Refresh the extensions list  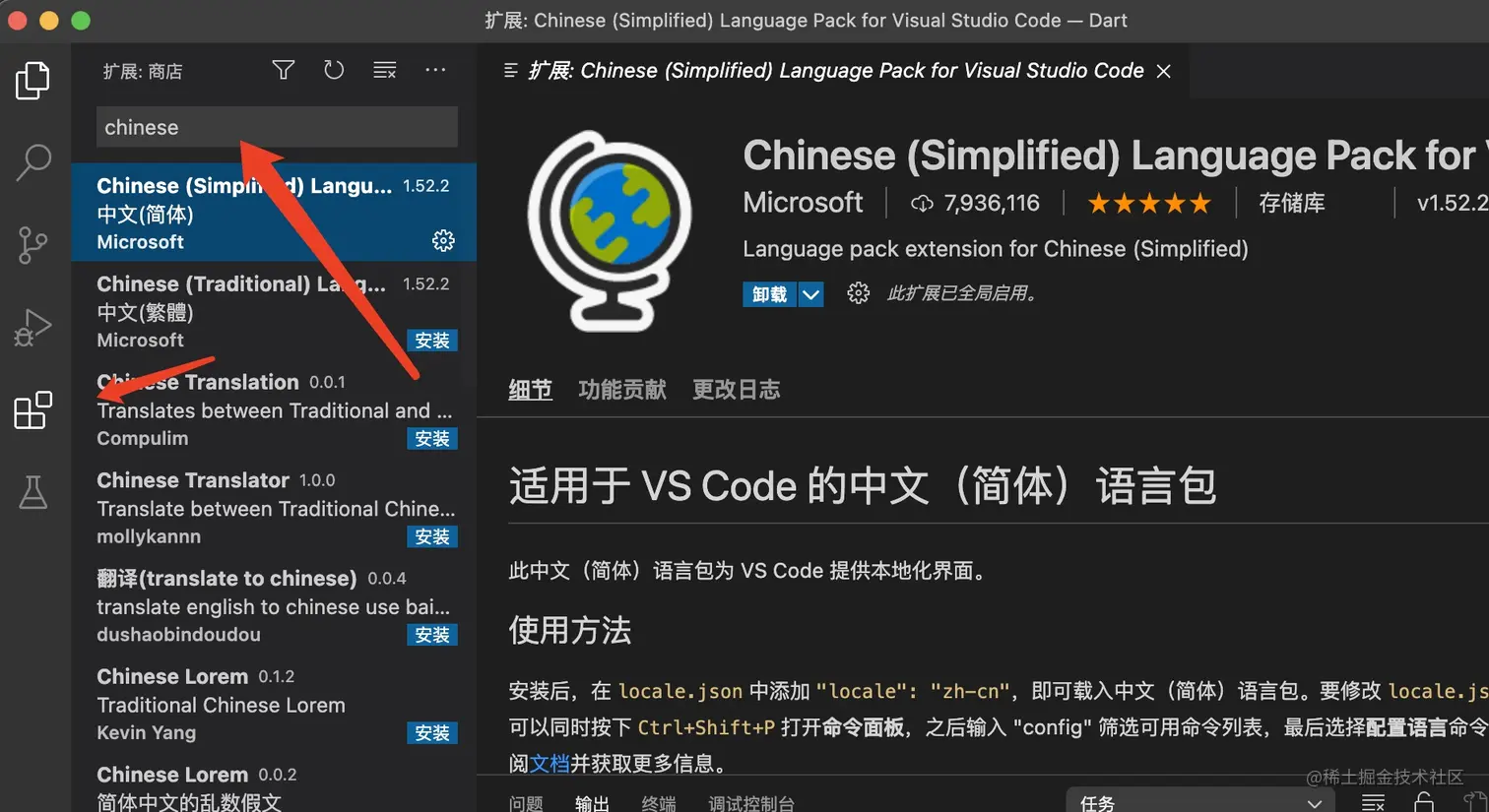[x=334, y=70]
